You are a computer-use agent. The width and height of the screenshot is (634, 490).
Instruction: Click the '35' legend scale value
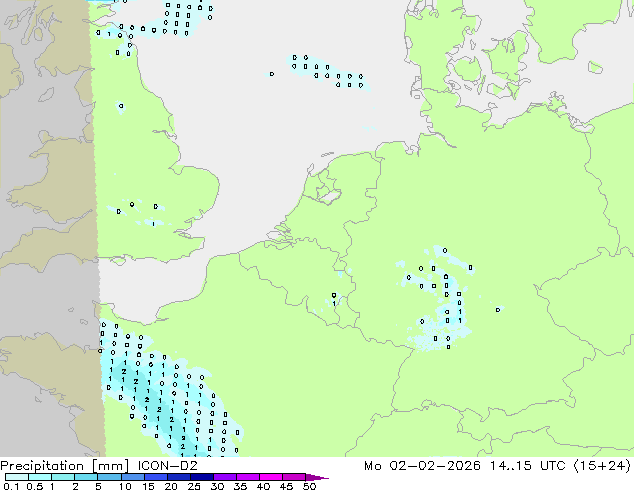click(240, 486)
